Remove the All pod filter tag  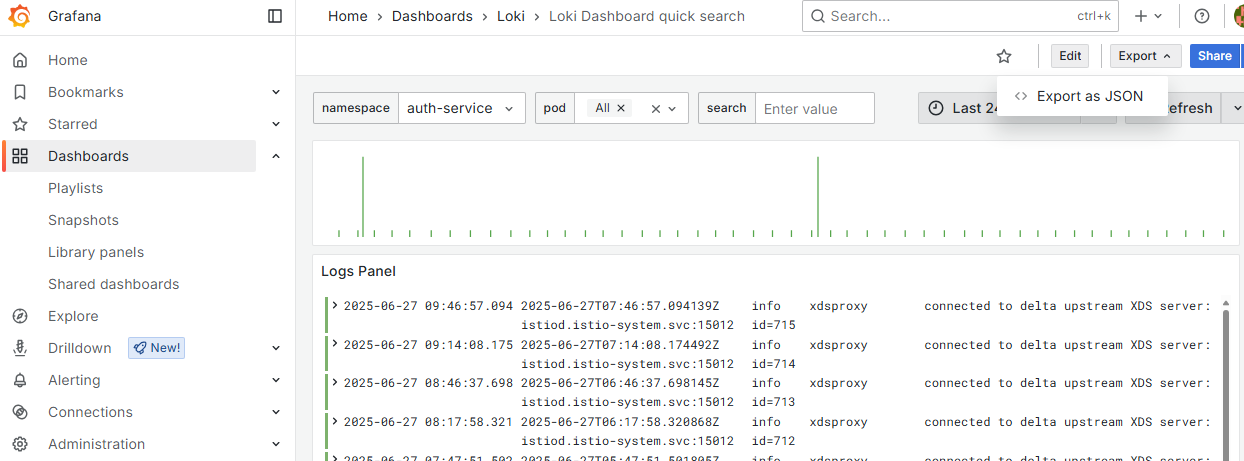(x=621, y=108)
